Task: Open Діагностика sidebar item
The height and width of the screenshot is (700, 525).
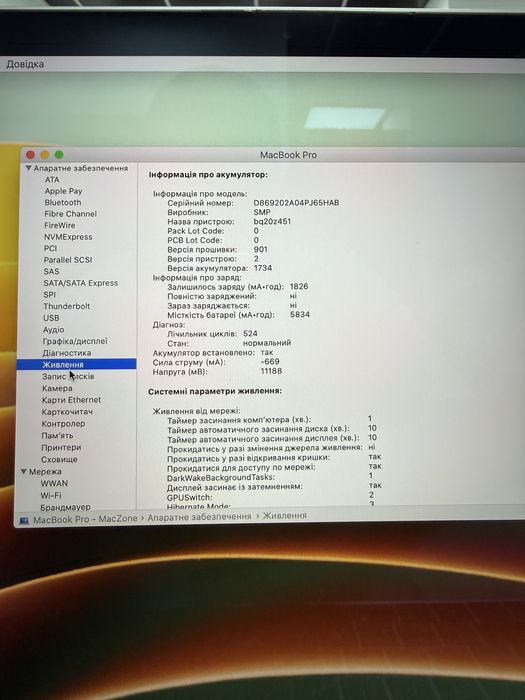Action: [x=67, y=353]
